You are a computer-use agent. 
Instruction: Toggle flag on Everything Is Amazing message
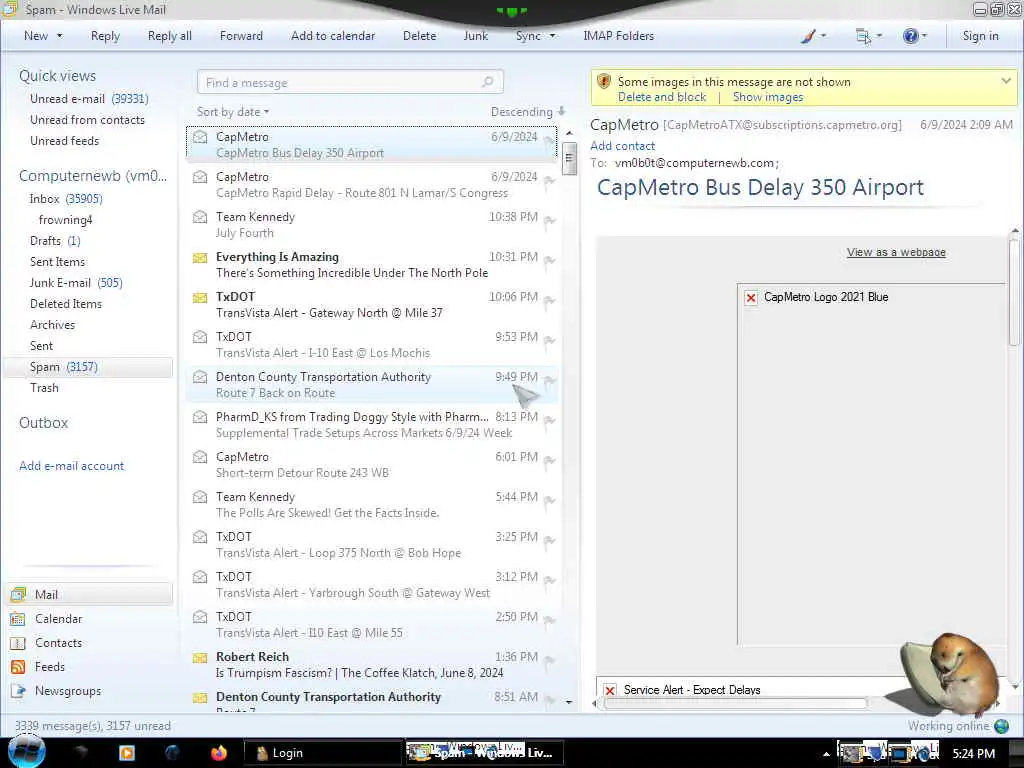(x=550, y=261)
